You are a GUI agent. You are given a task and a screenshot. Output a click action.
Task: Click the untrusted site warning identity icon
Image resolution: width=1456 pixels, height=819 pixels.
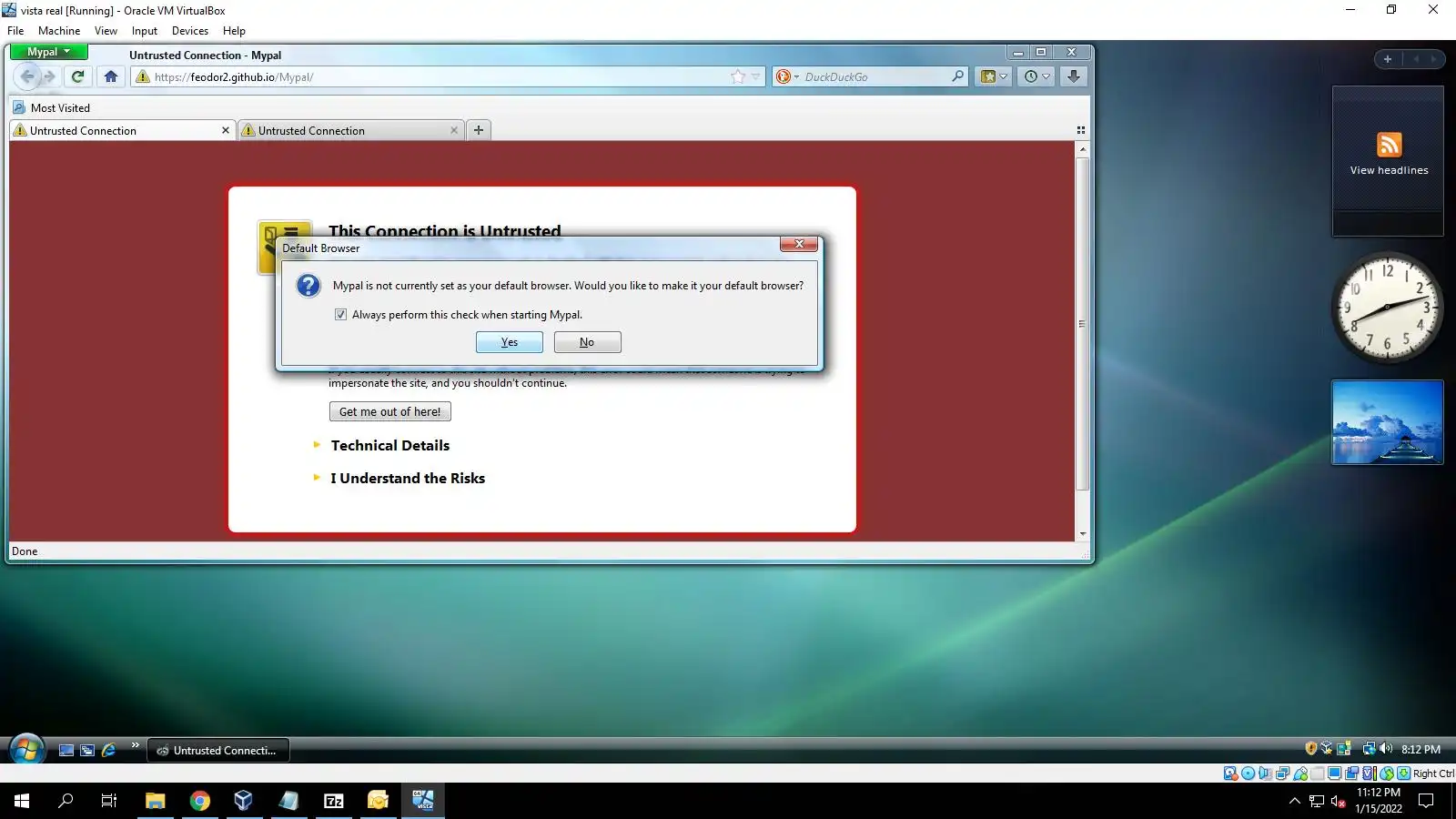(x=142, y=76)
